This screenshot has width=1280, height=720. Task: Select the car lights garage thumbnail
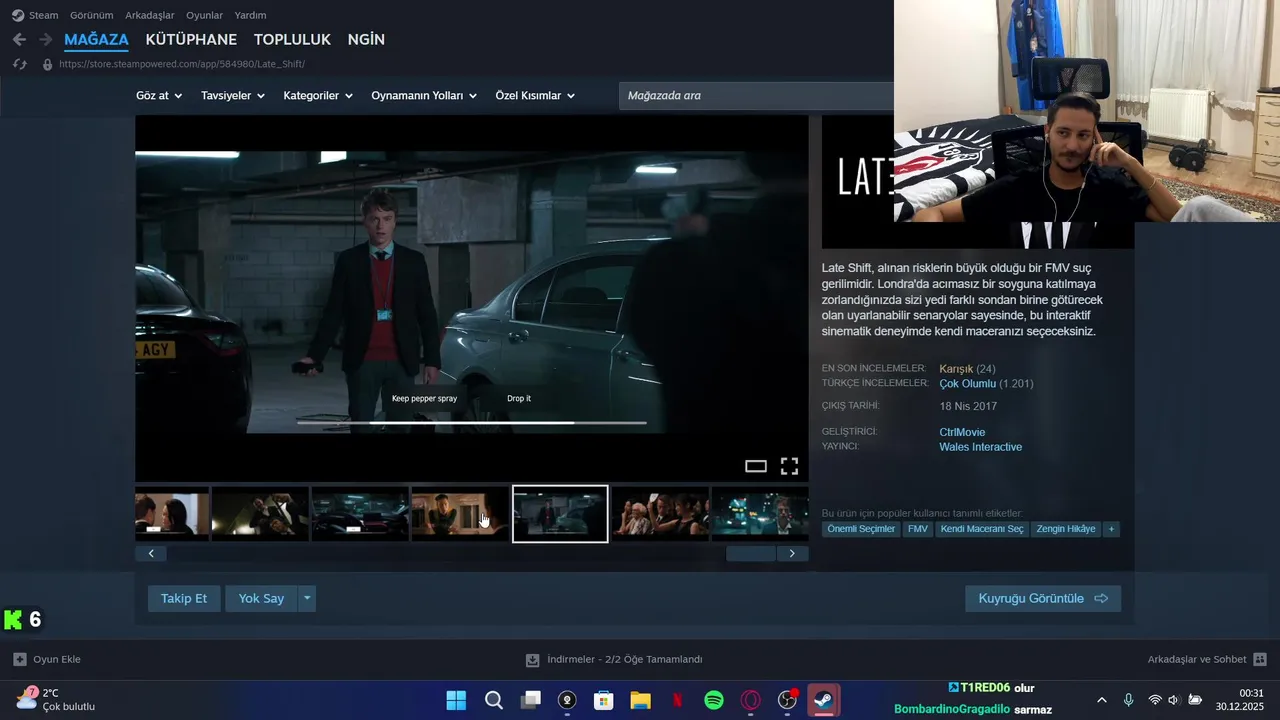[x=360, y=514]
